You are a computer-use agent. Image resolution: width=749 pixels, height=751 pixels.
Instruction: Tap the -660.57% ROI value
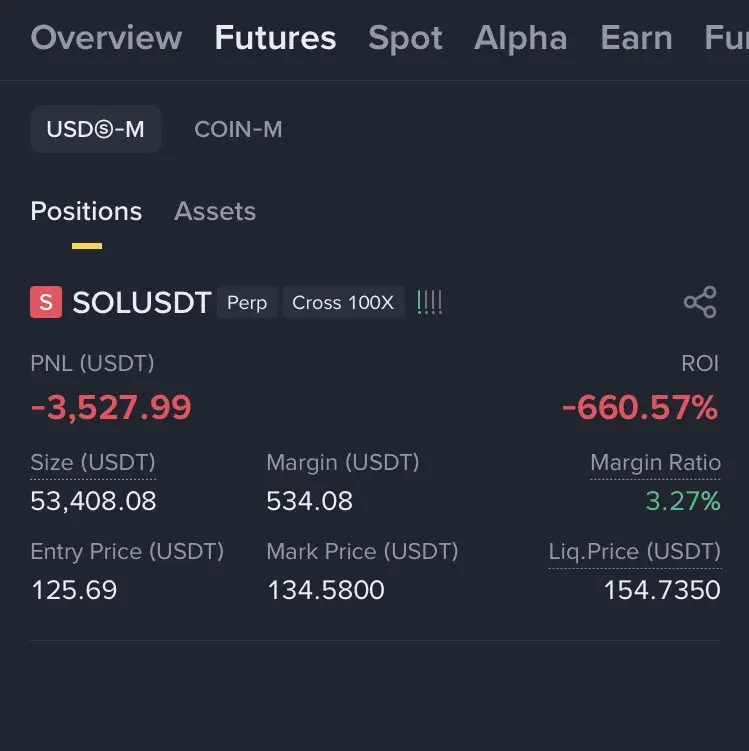(x=640, y=407)
